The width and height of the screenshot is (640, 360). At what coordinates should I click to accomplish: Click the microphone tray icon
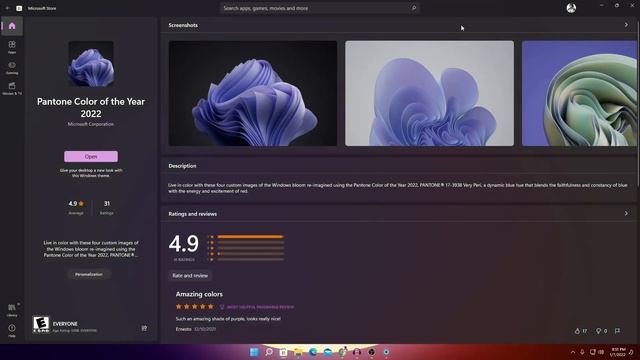(x=582, y=352)
